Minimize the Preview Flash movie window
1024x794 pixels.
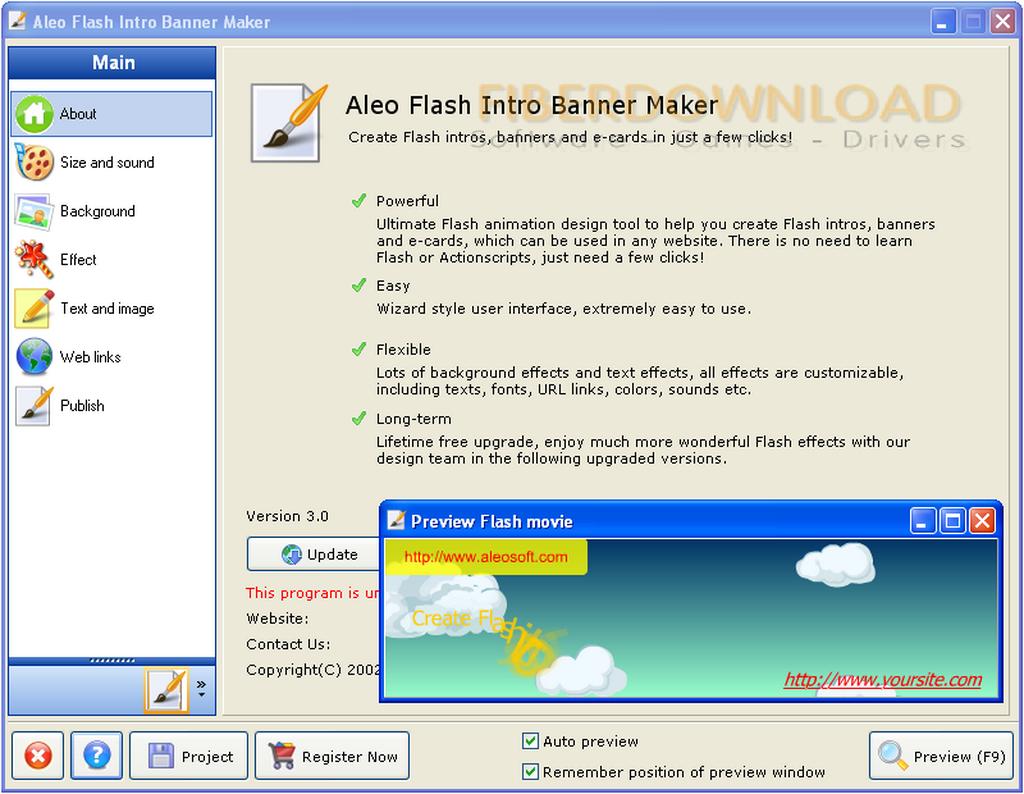pos(923,521)
